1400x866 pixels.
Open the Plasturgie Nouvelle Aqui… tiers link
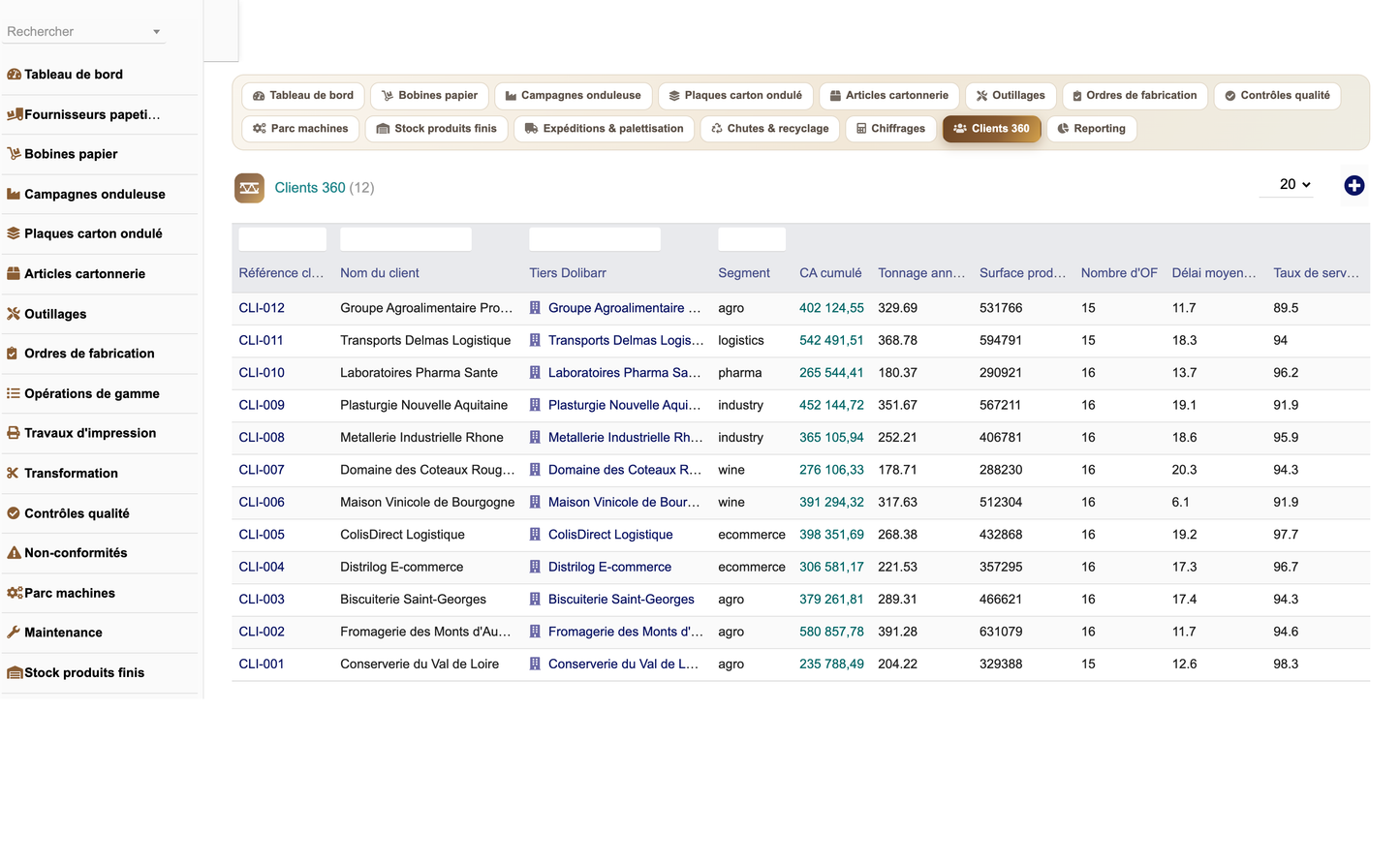(x=624, y=405)
